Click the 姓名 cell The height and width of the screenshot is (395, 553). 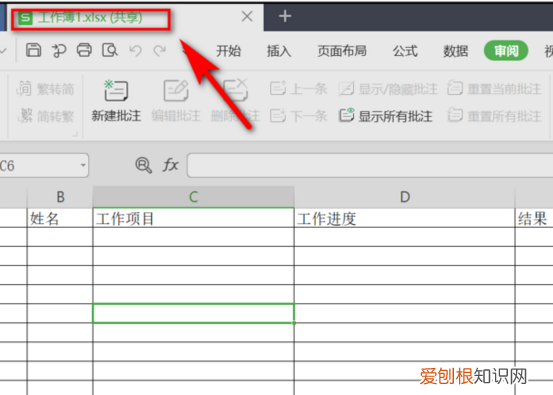[60, 218]
